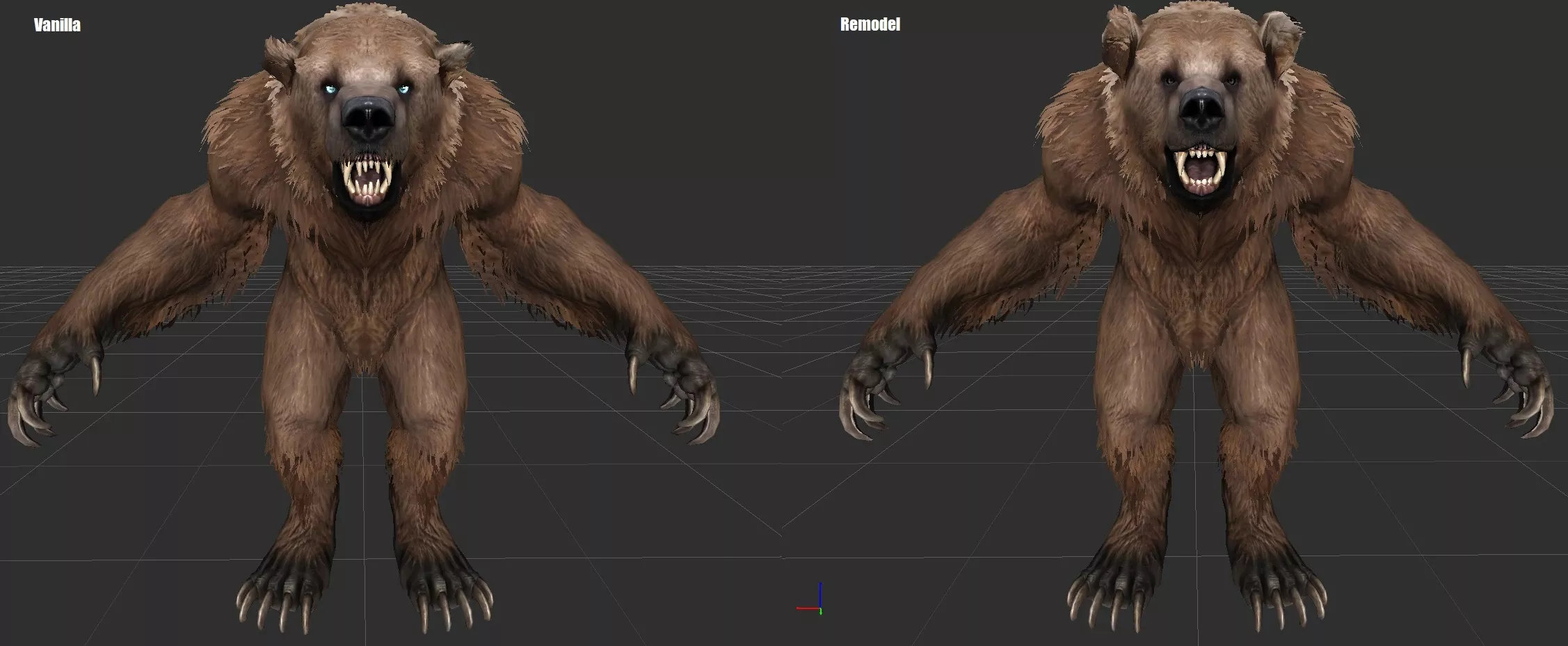
Task: Click the "Vanilla" label text
Action: (x=57, y=25)
